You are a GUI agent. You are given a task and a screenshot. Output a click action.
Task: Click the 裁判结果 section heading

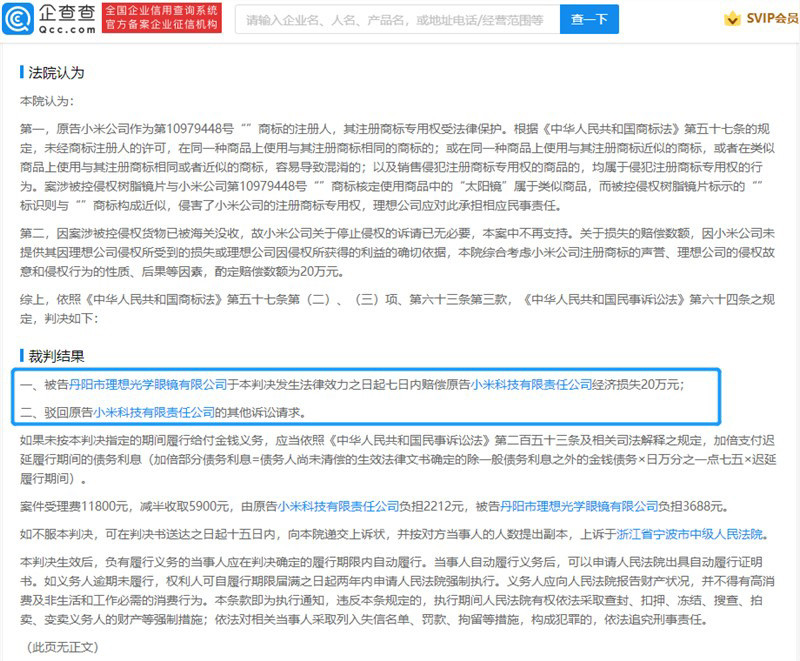[x=56, y=356]
